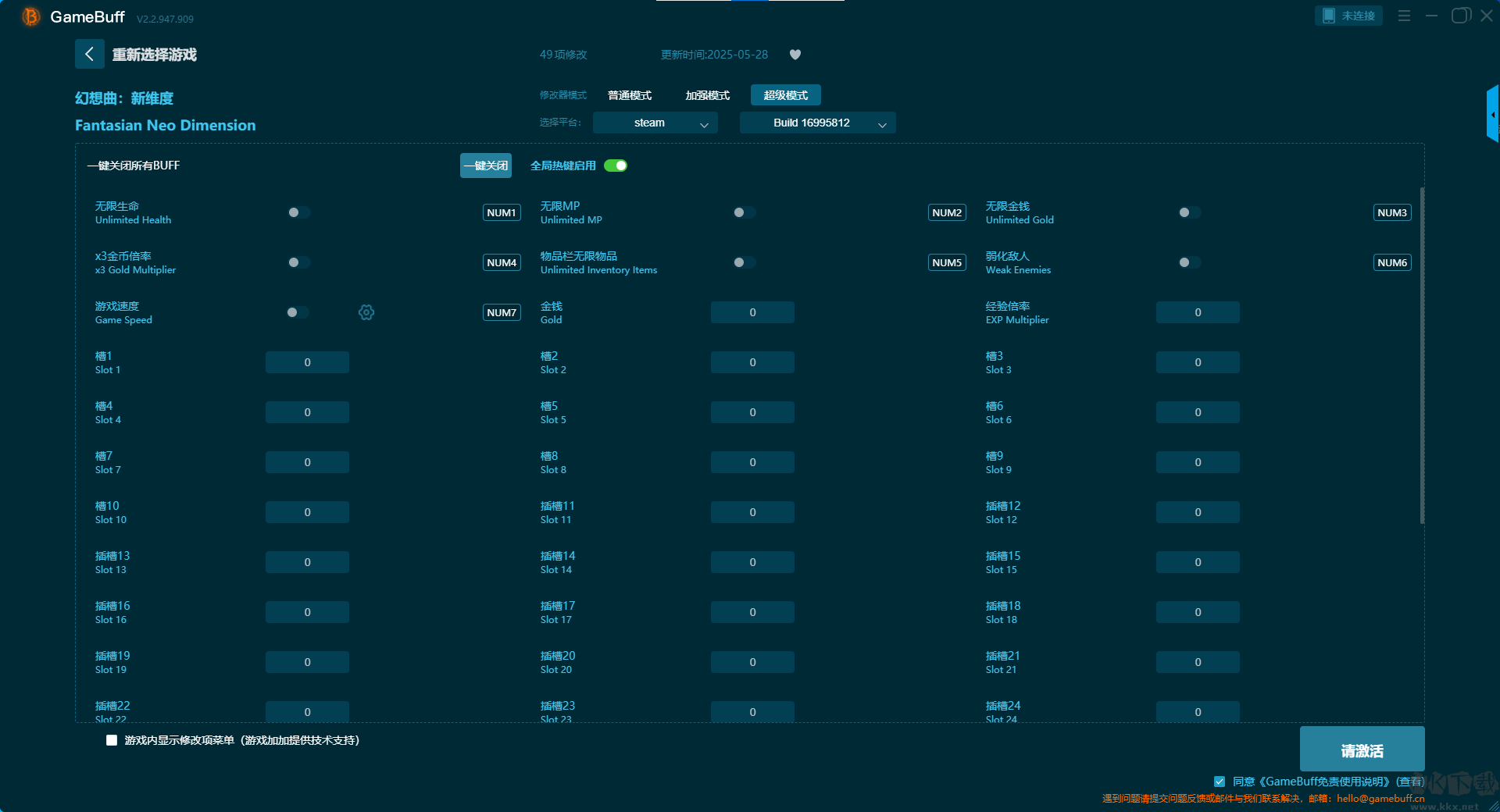Click the 请激活 activate button

point(1362,750)
